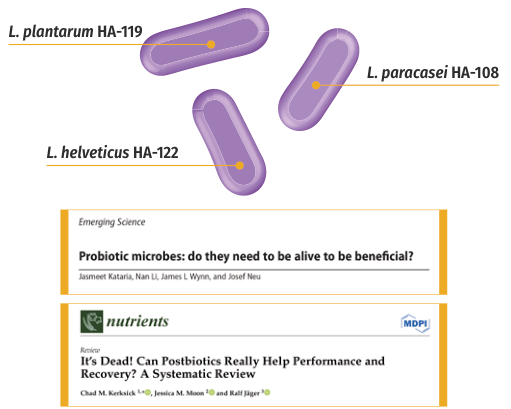
Task: Select the L. paracasei HA-108 label
Action: [x=433, y=73]
